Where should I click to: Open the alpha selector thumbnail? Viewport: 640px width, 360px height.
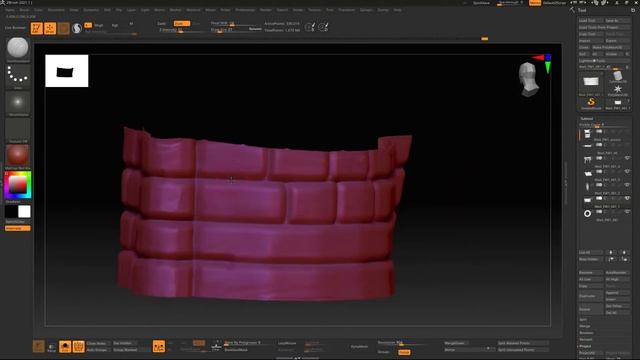click(x=18, y=103)
